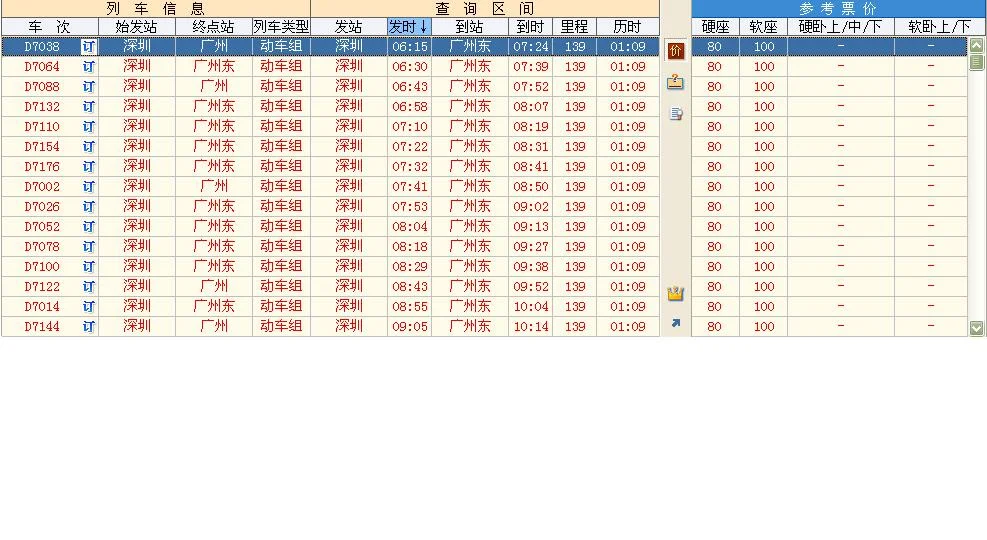Click arrival time 10:14
Screen dimensions: 987x540
pyautogui.click(x=531, y=327)
